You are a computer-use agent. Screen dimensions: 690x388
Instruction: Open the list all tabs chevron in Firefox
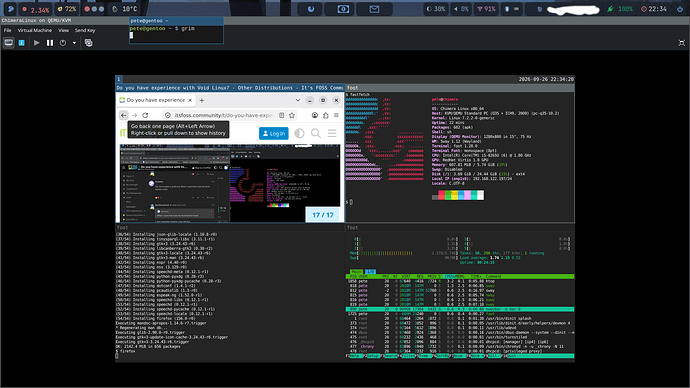(297, 100)
